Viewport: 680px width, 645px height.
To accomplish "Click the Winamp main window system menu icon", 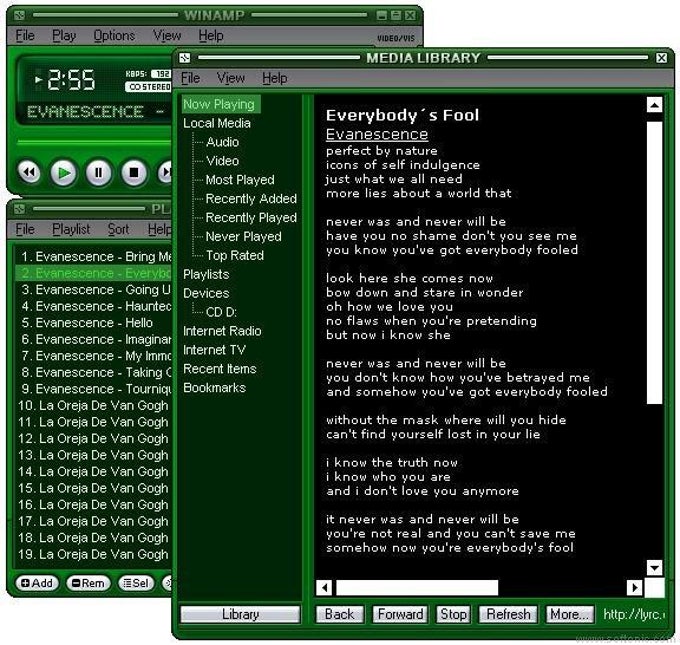I will click(19, 16).
